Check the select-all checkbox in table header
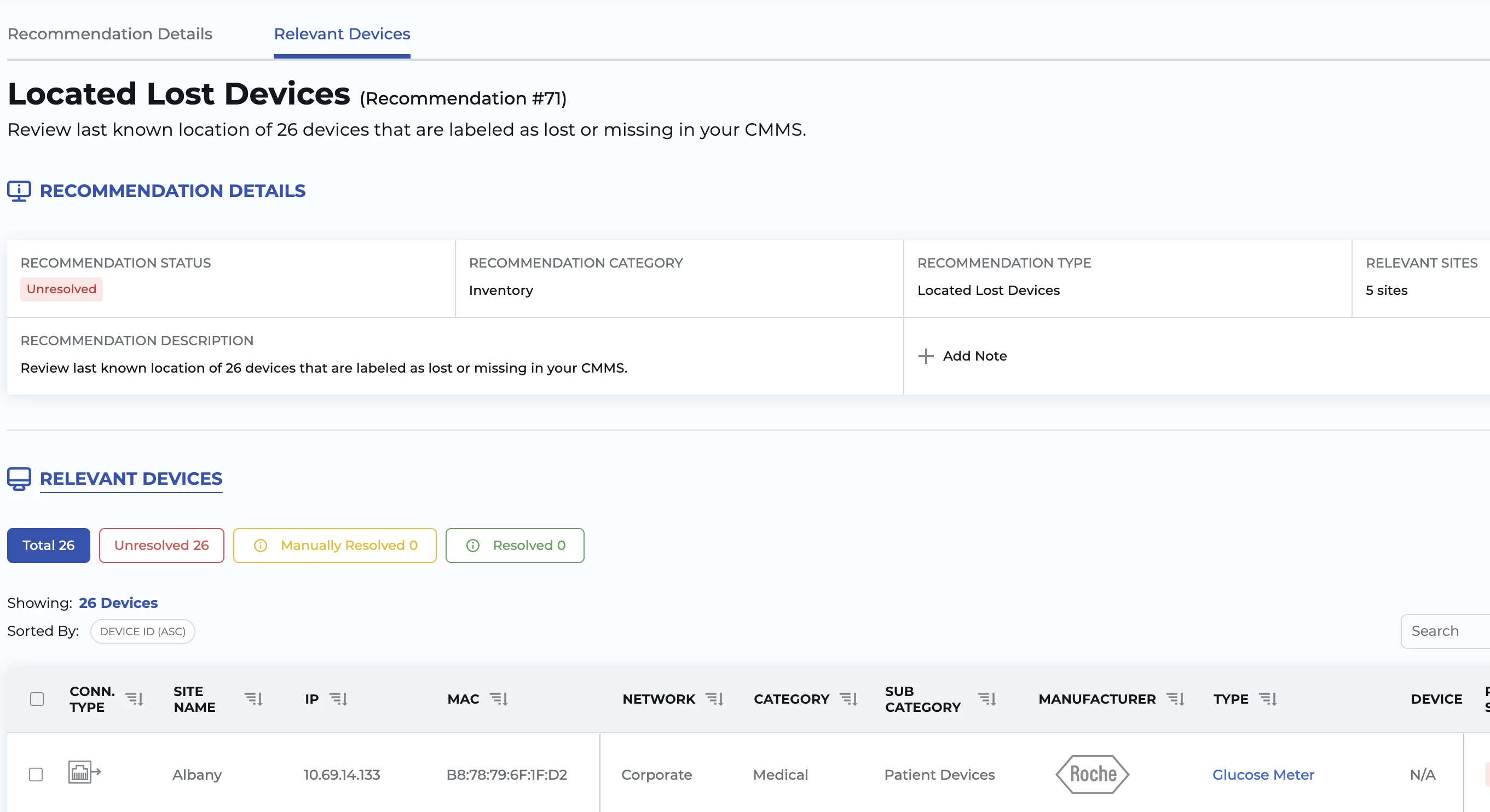The width and height of the screenshot is (1490, 812). pos(37,699)
